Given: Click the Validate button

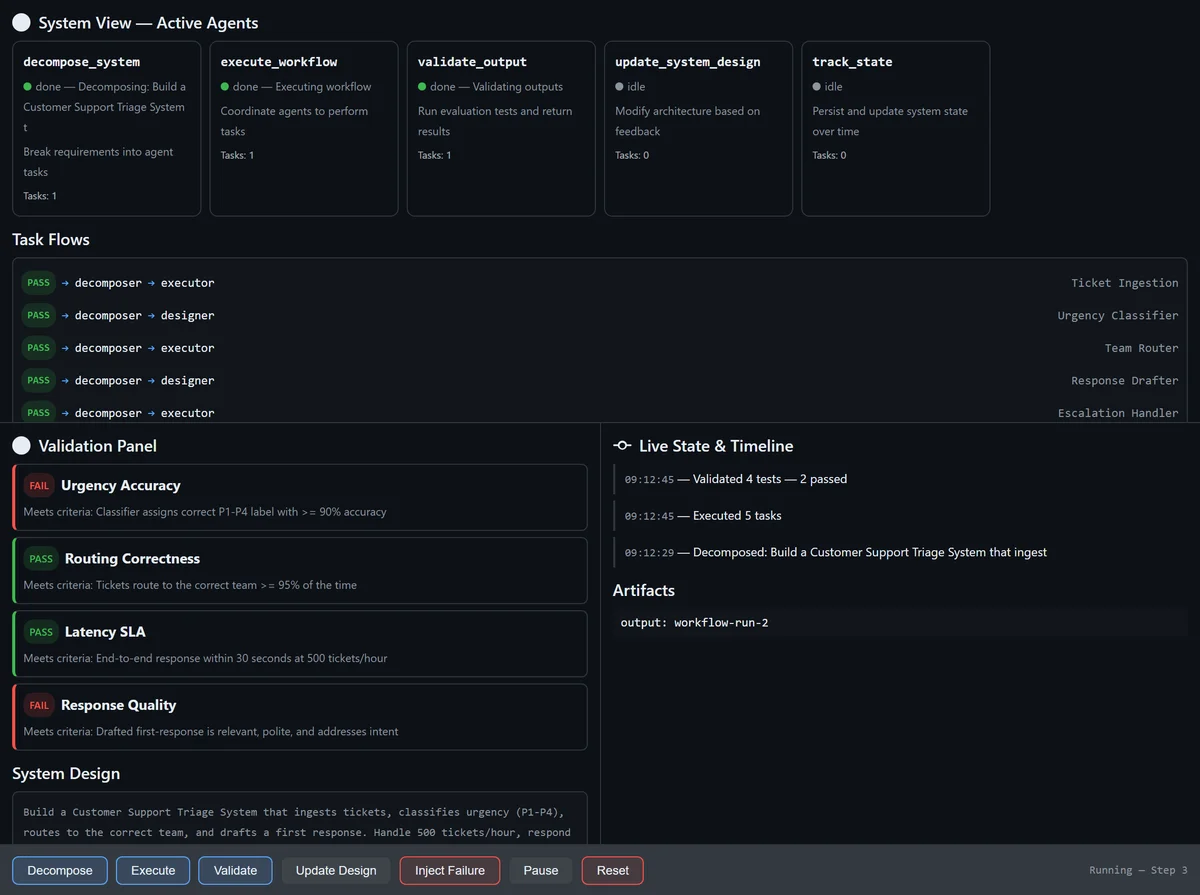Looking at the screenshot, I should pos(235,870).
